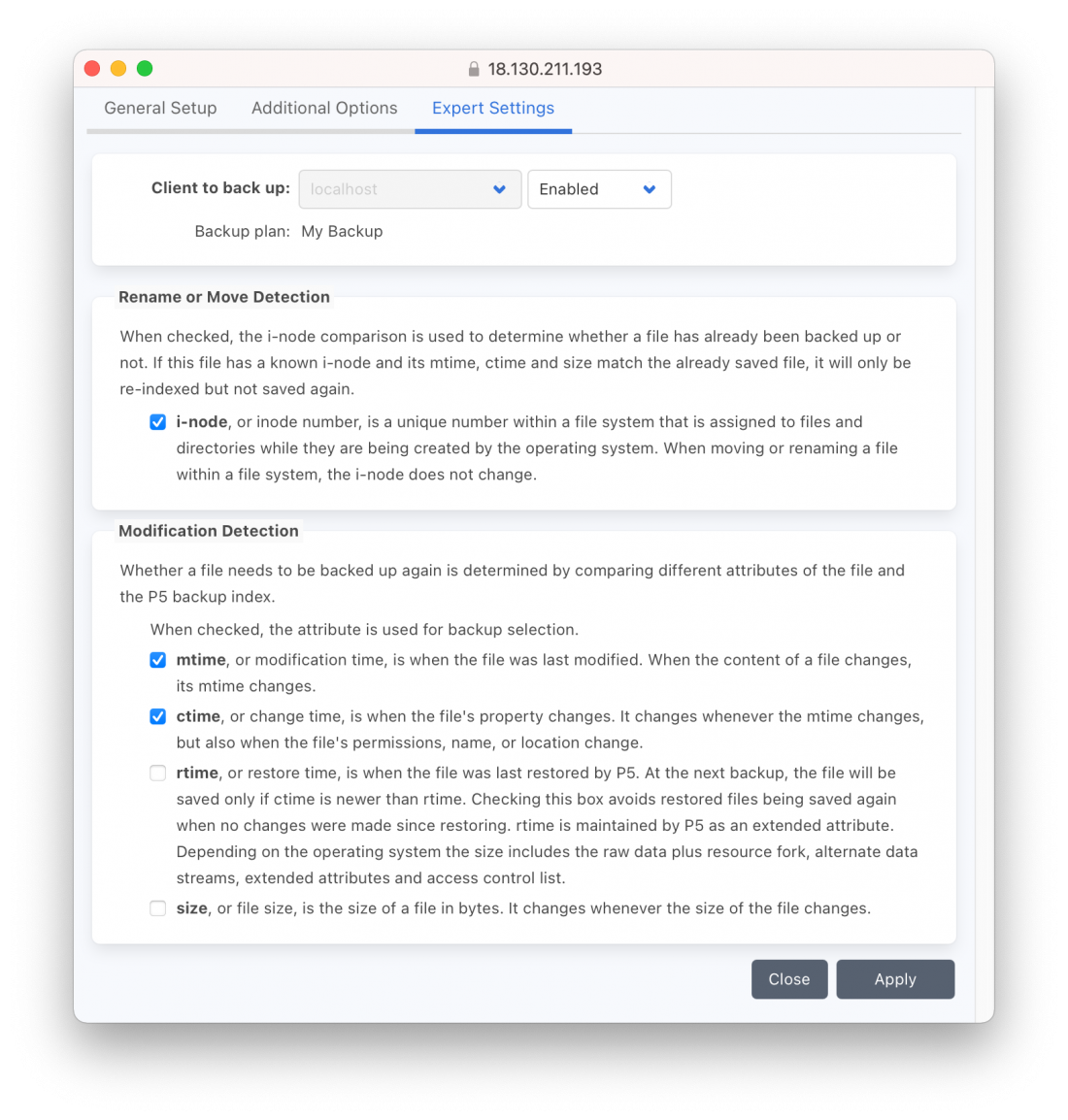Uncheck the ctime checkbox

pos(158,716)
